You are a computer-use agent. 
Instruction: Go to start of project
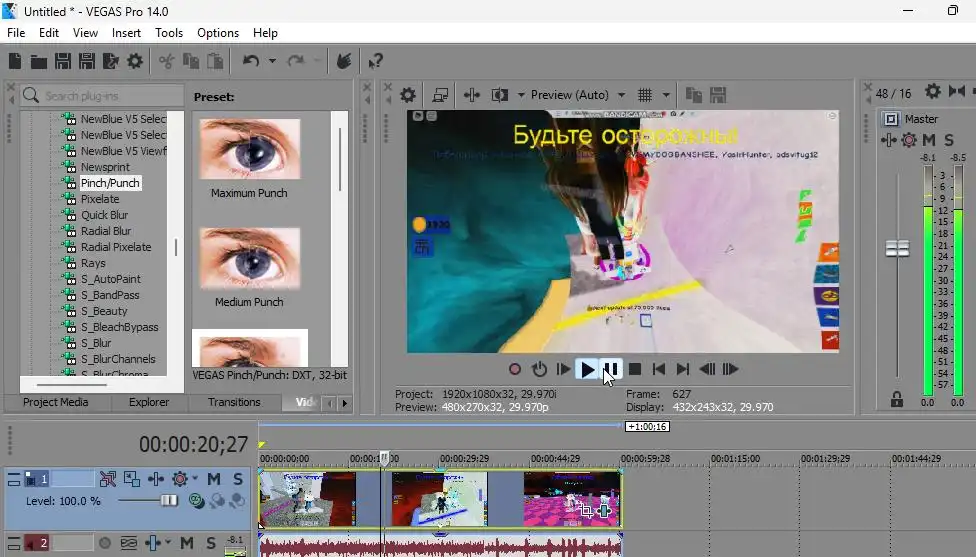pyautogui.click(x=659, y=370)
